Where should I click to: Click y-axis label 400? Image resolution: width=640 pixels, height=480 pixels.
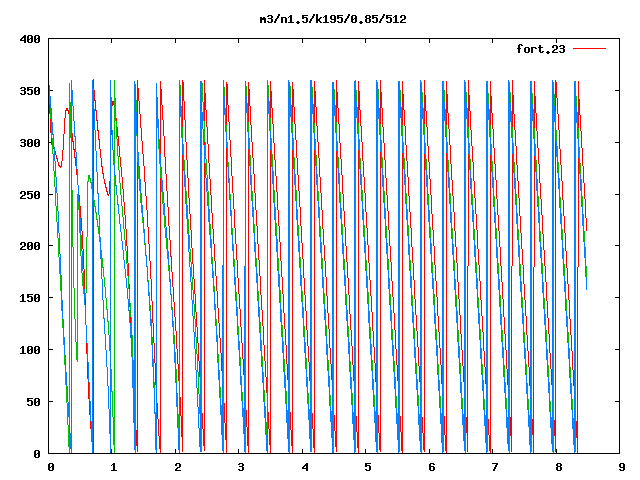pos(30,39)
